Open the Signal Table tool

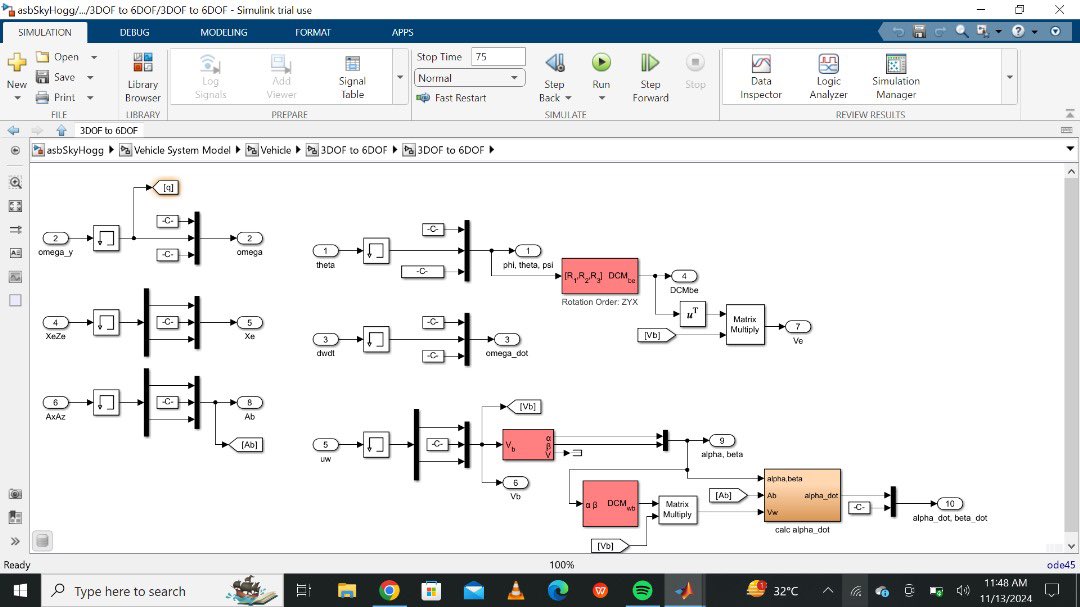point(352,77)
